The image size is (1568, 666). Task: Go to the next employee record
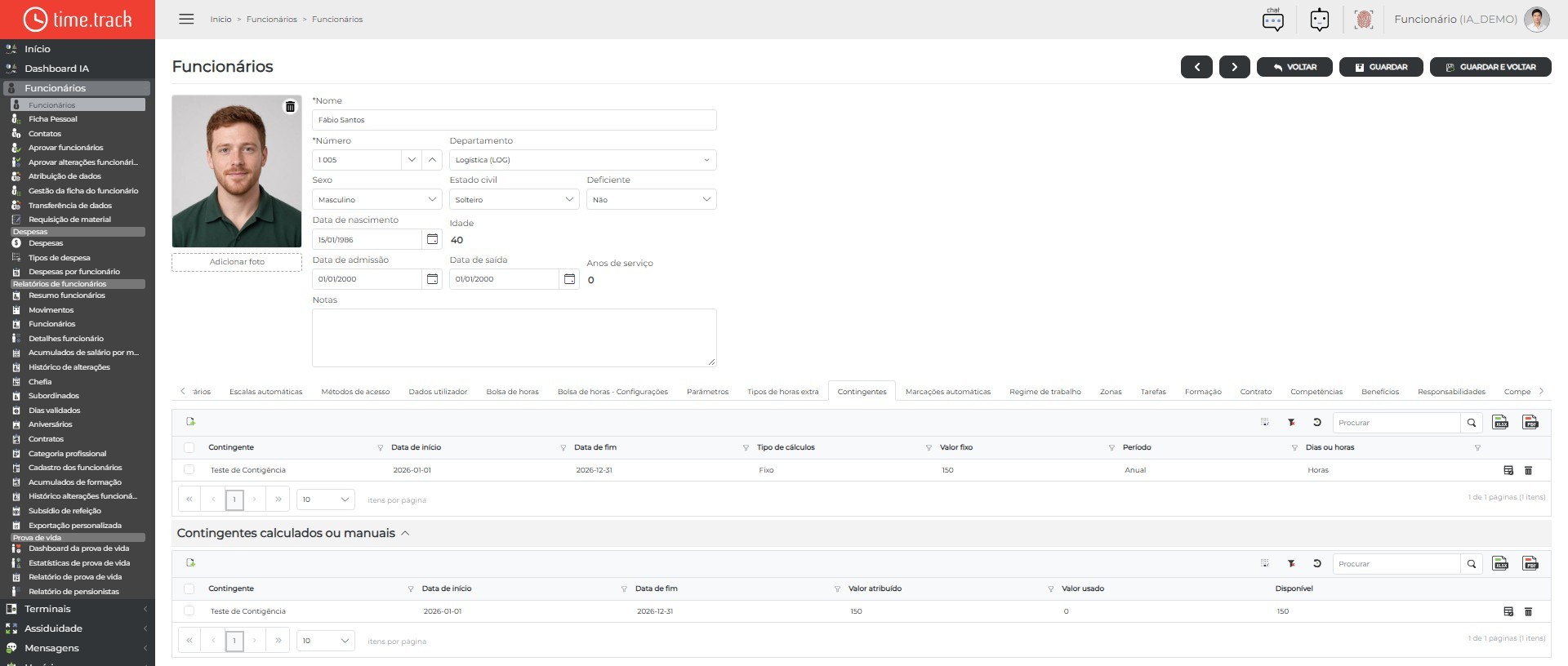tap(1235, 67)
